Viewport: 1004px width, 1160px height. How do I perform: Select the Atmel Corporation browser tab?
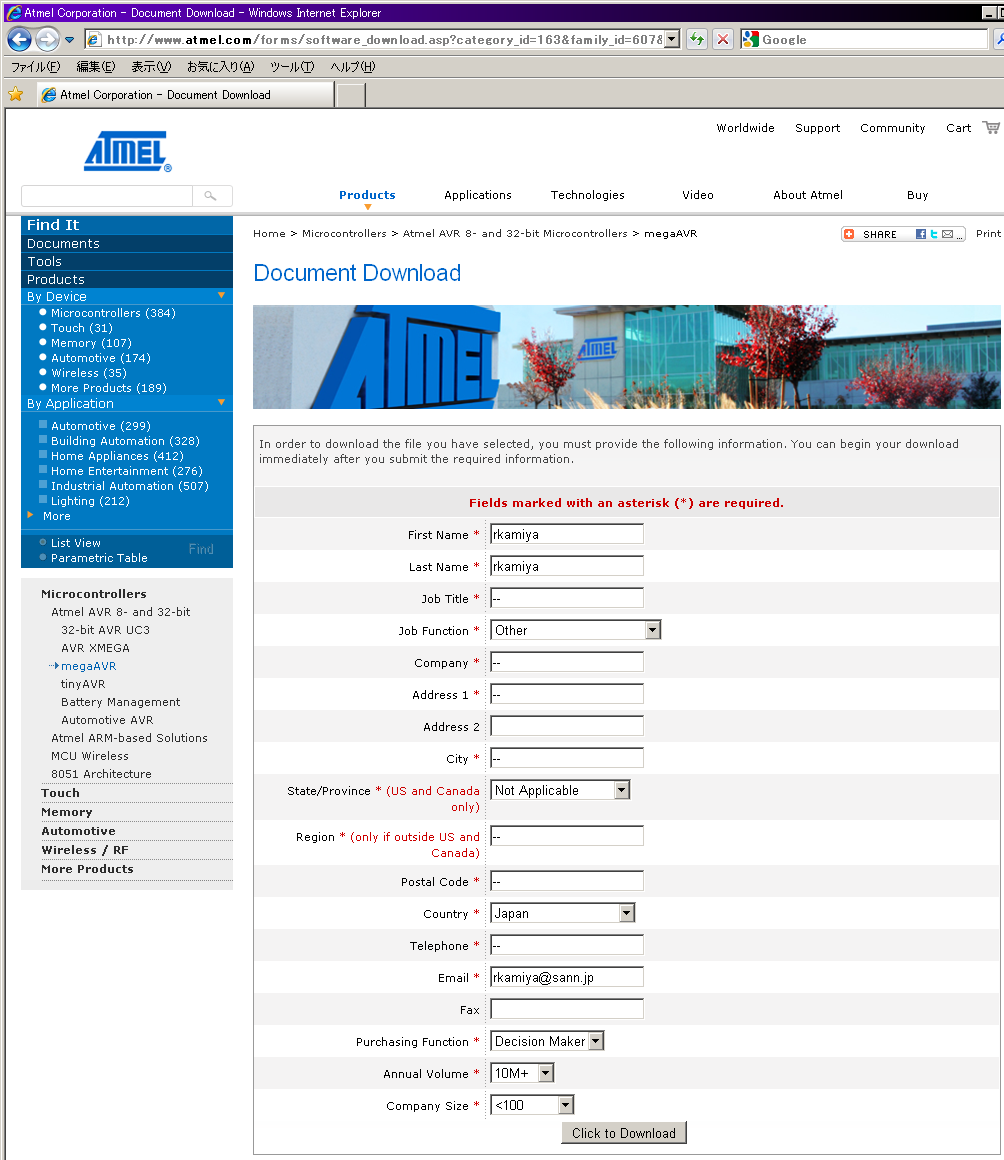pyautogui.click(x=185, y=95)
